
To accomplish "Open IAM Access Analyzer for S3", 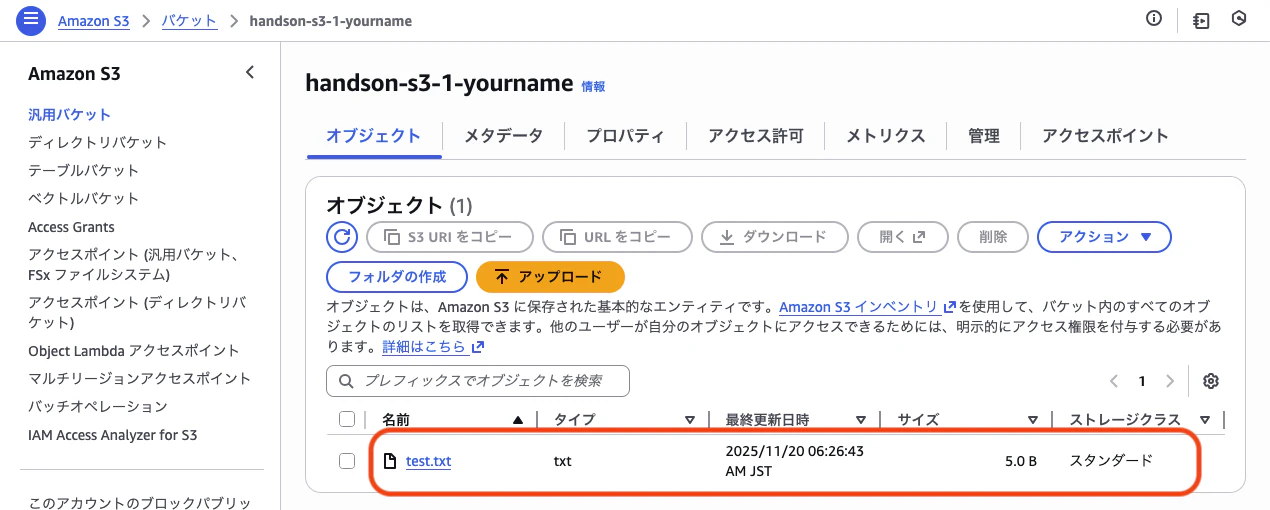I will 112,435.
